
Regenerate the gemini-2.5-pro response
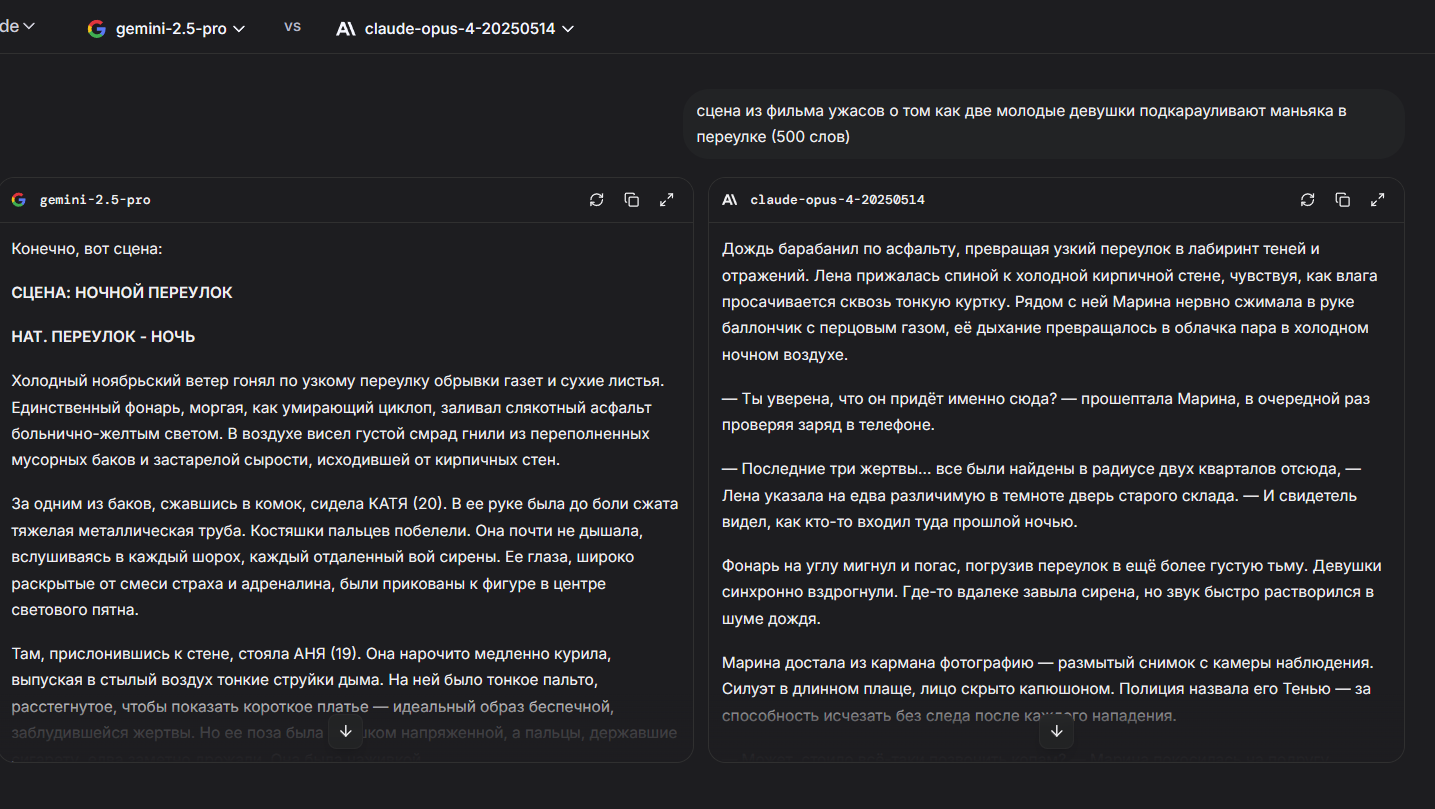click(597, 200)
